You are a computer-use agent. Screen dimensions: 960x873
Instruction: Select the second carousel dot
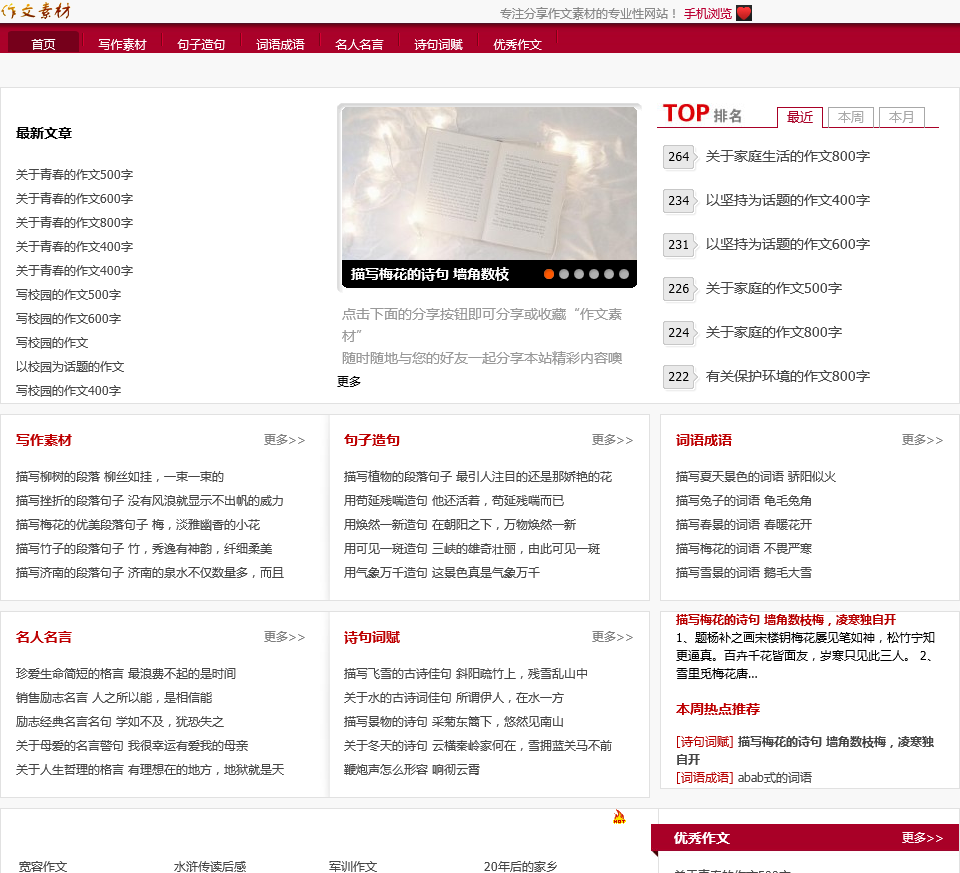(x=564, y=274)
